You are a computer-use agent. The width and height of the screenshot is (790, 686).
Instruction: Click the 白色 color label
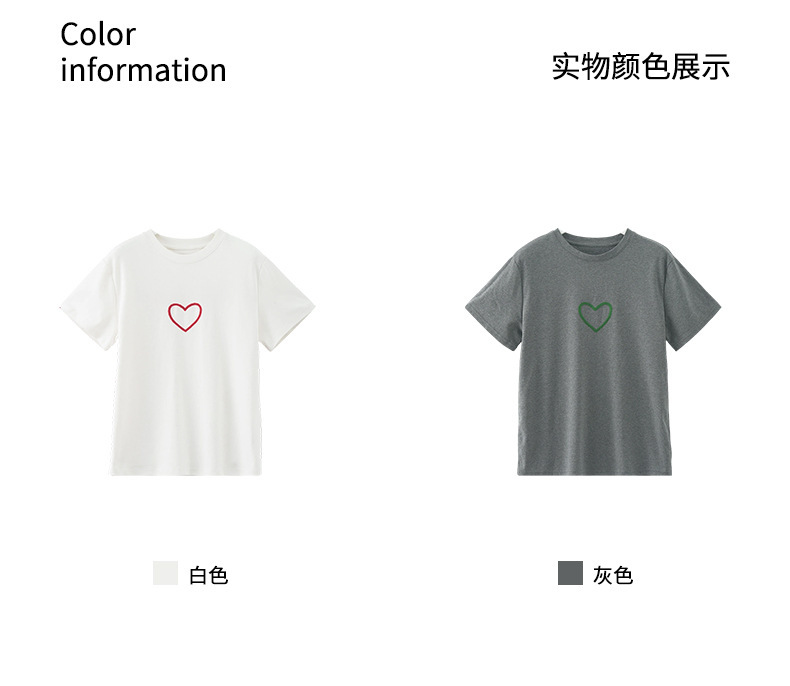point(209,575)
